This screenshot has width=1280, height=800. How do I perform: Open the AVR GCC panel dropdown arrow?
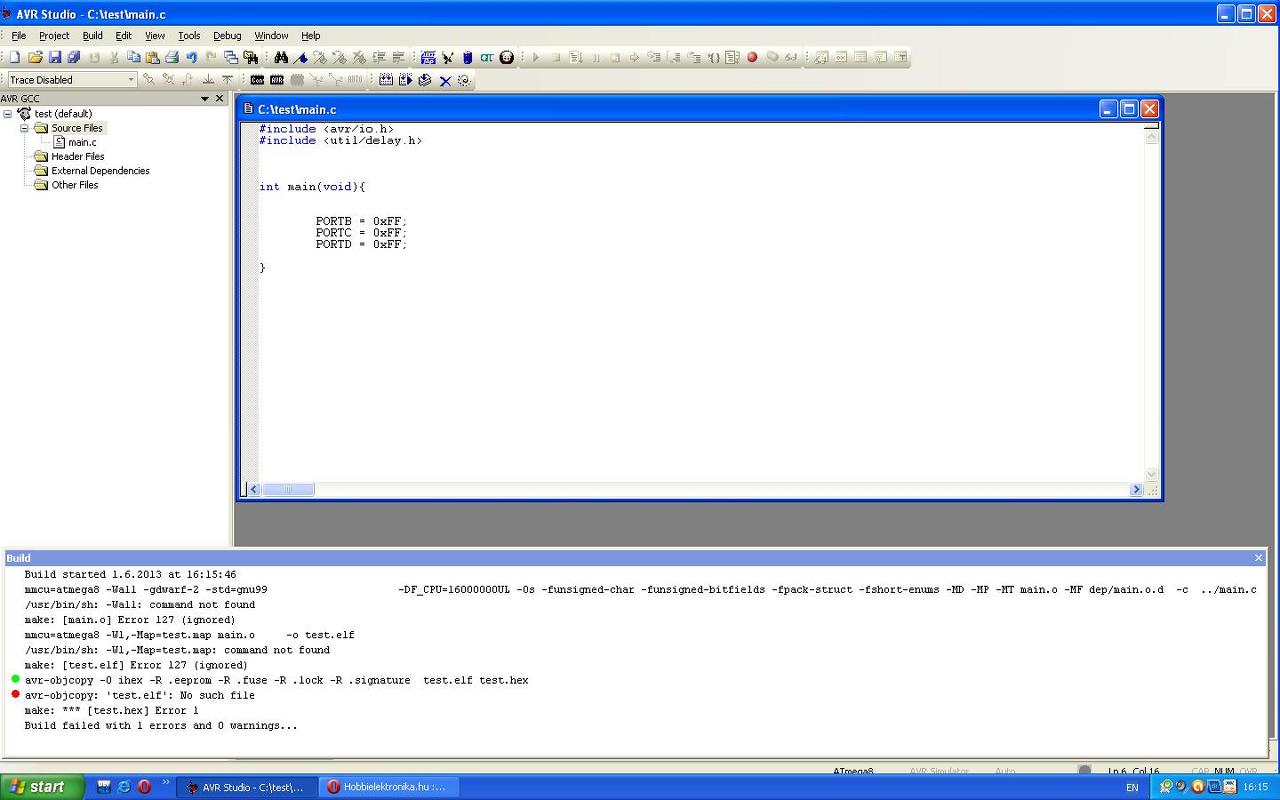(x=205, y=98)
